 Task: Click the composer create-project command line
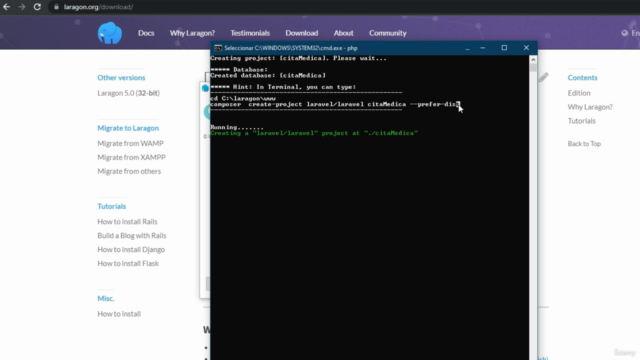tap(335, 104)
